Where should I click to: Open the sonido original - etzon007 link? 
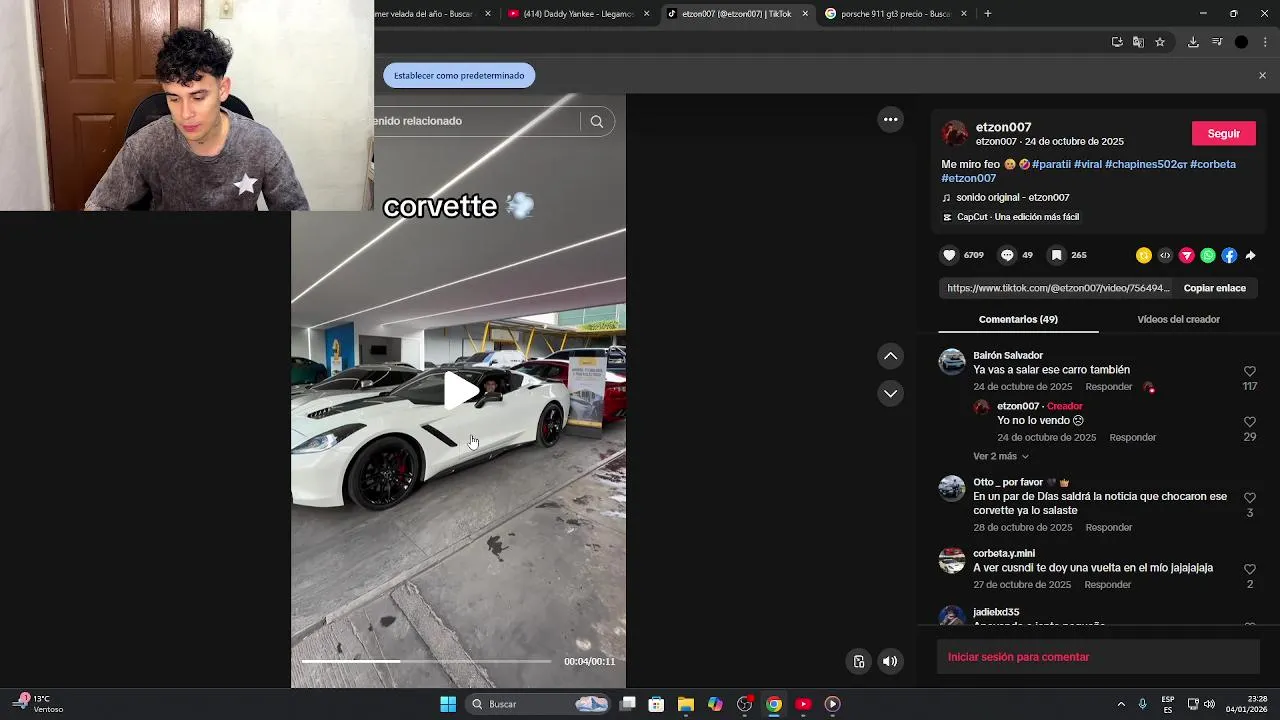1012,197
